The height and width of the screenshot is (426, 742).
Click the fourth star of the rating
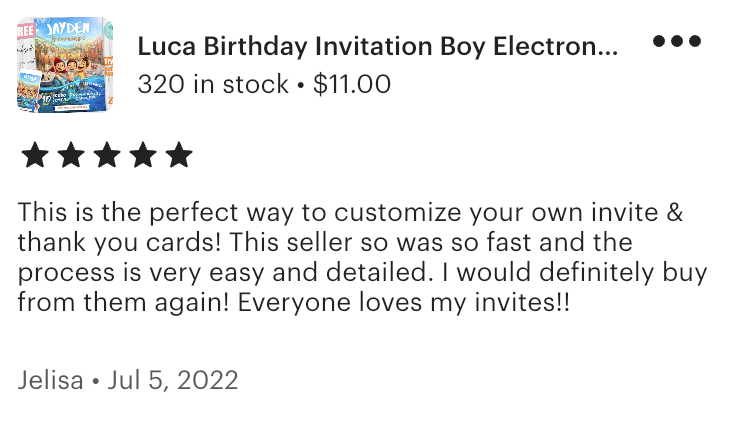pyautogui.click(x=143, y=155)
